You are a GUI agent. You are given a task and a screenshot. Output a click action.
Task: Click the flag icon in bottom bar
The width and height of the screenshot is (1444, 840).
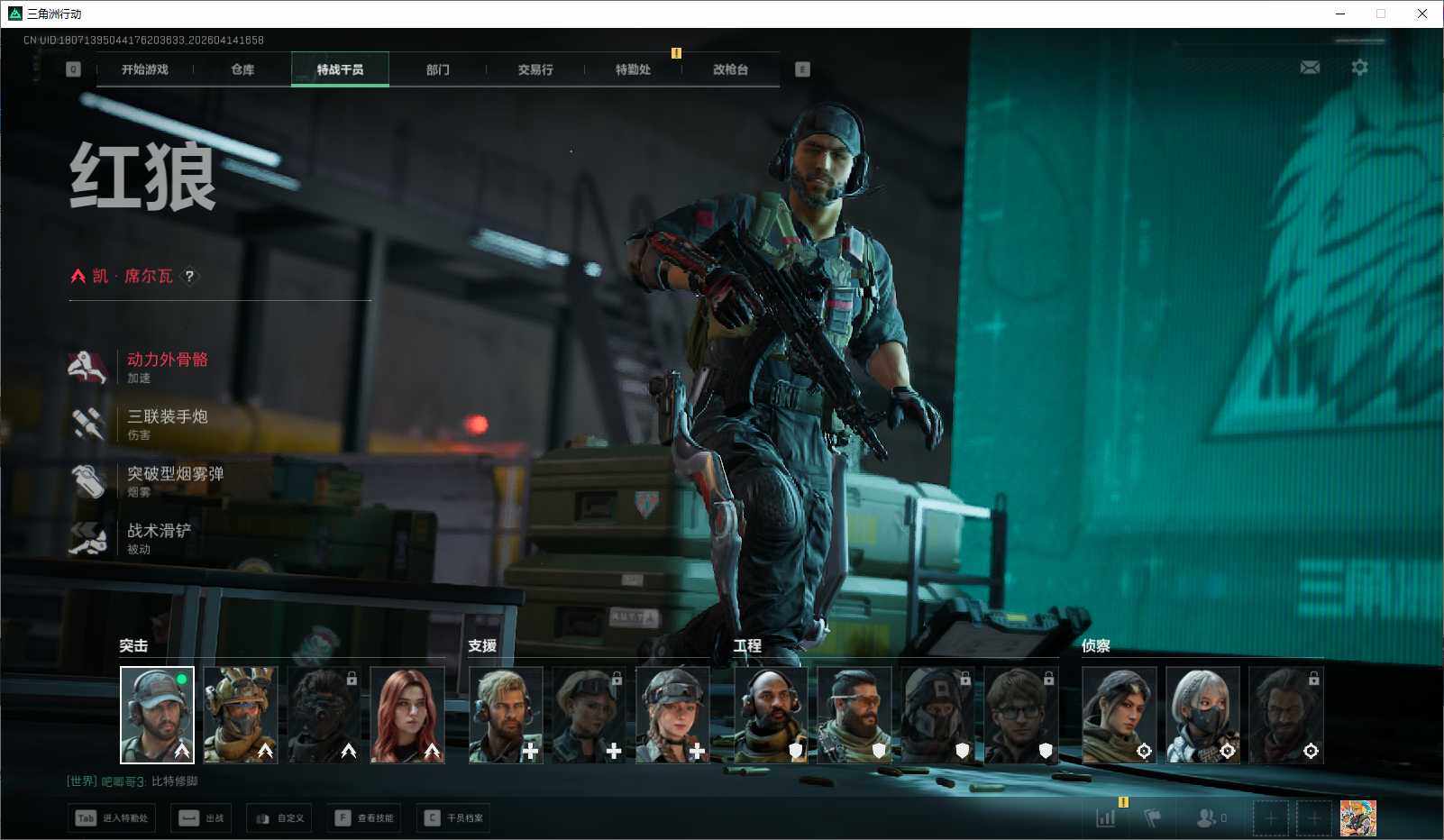(x=1152, y=817)
